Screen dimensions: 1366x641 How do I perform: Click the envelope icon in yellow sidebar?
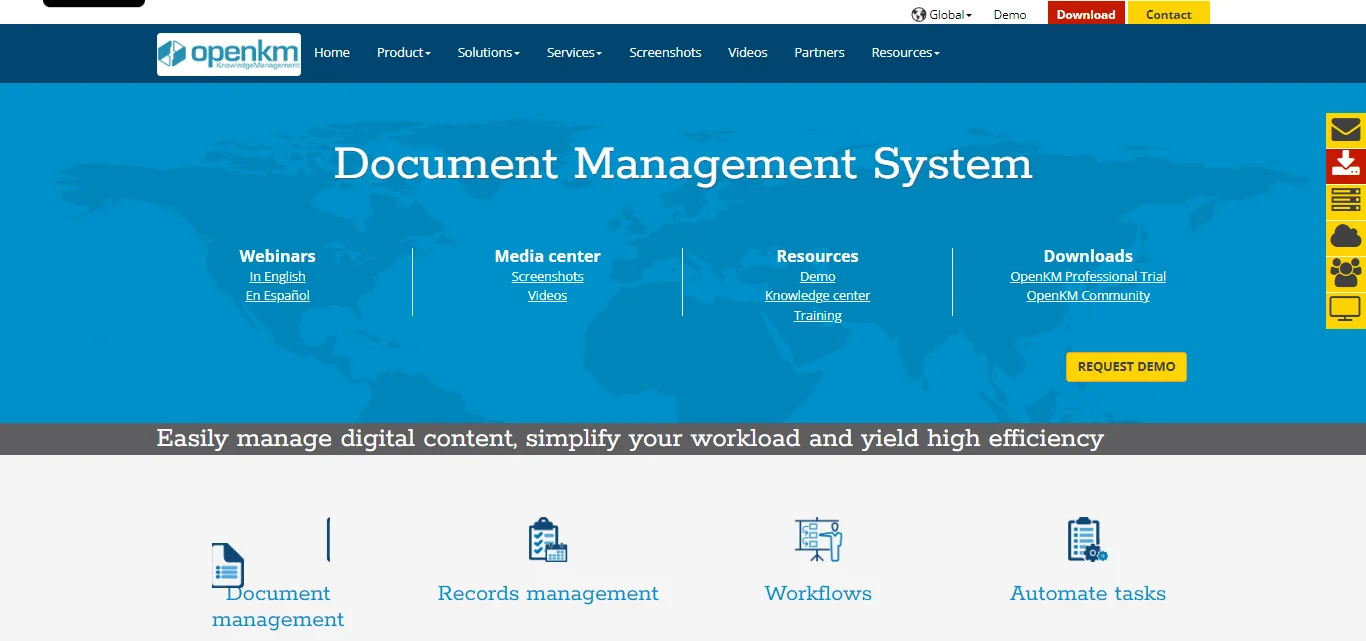(1346, 131)
